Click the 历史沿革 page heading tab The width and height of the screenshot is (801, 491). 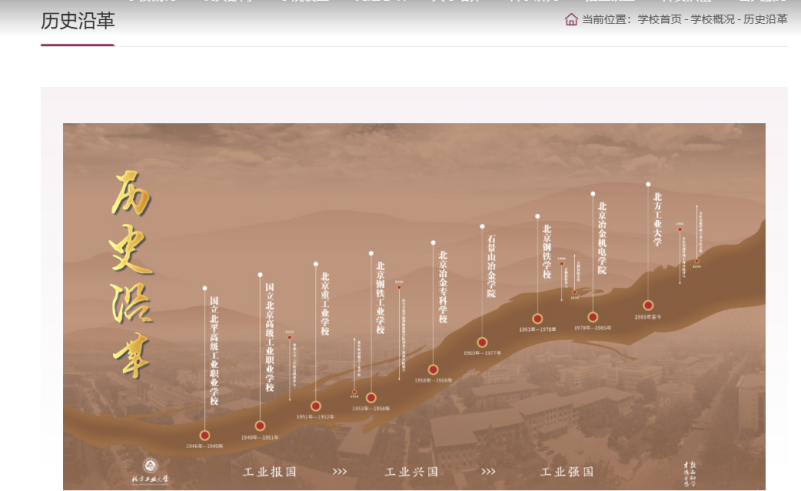pyautogui.click(x=77, y=21)
